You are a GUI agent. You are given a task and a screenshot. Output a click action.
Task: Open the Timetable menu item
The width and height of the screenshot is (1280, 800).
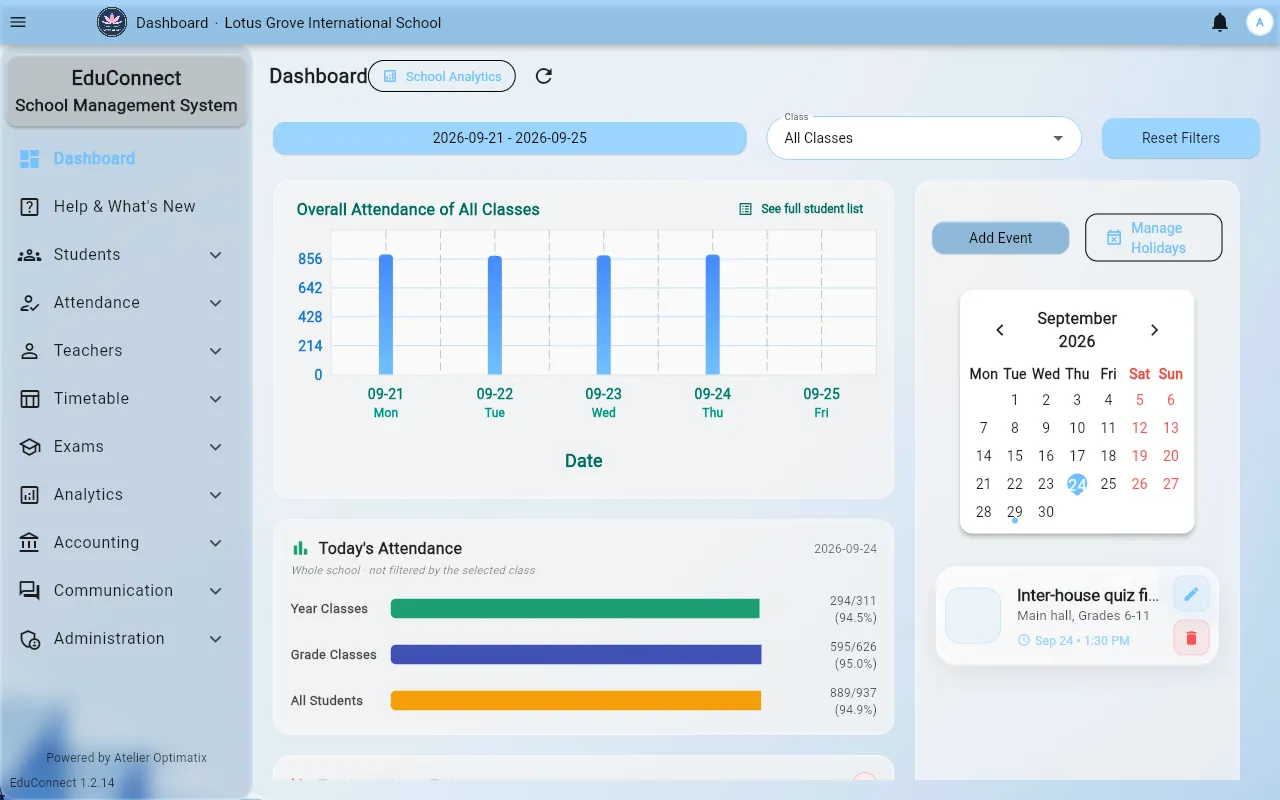tap(126, 399)
